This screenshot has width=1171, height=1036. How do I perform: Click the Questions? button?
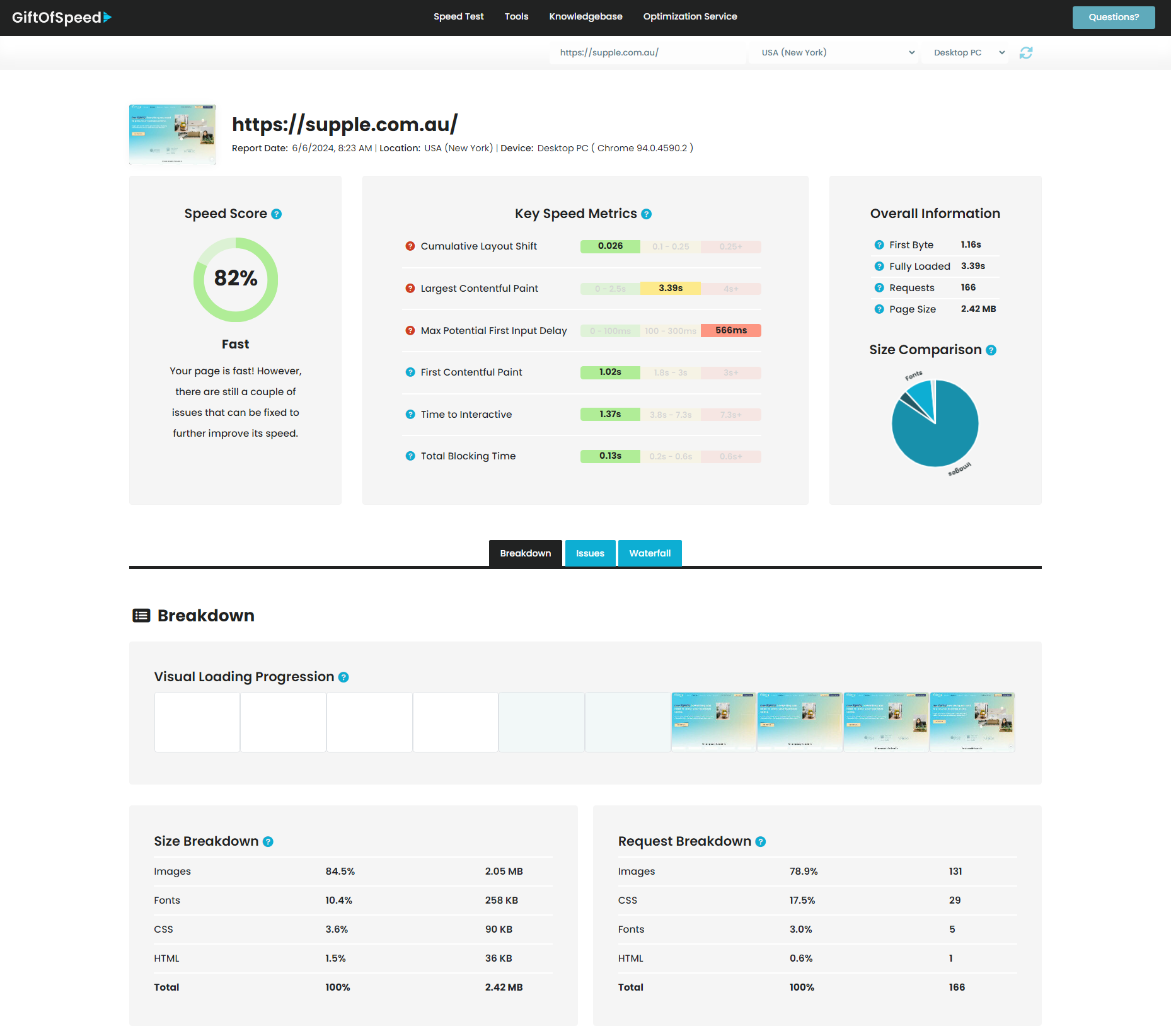(x=1114, y=18)
